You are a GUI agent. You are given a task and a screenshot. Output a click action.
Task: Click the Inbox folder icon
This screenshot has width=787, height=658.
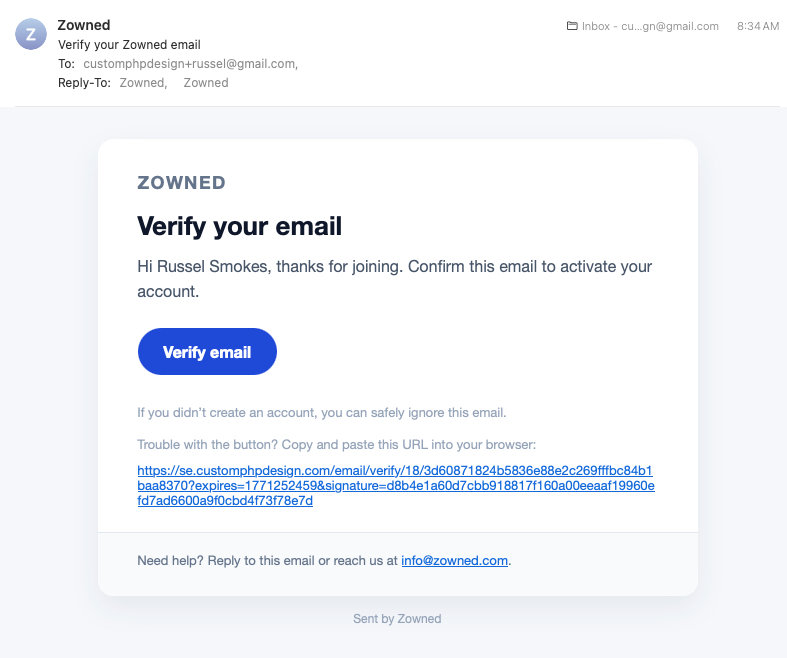tap(572, 26)
